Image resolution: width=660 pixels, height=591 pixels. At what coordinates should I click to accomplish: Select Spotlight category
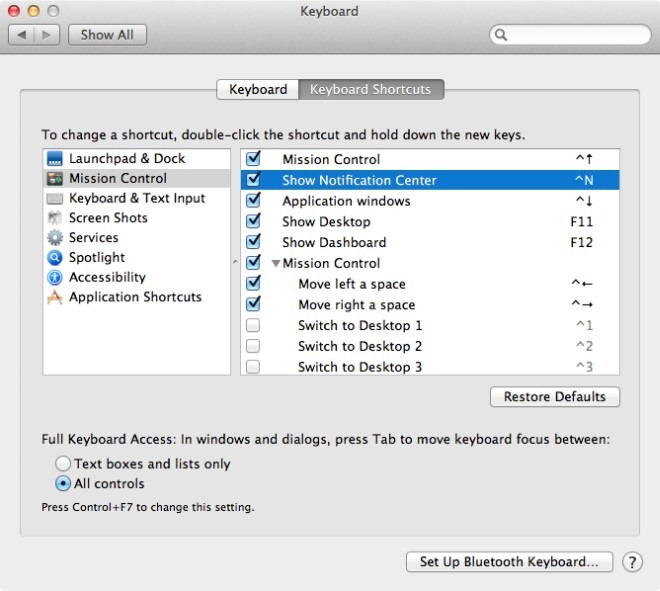136,258
